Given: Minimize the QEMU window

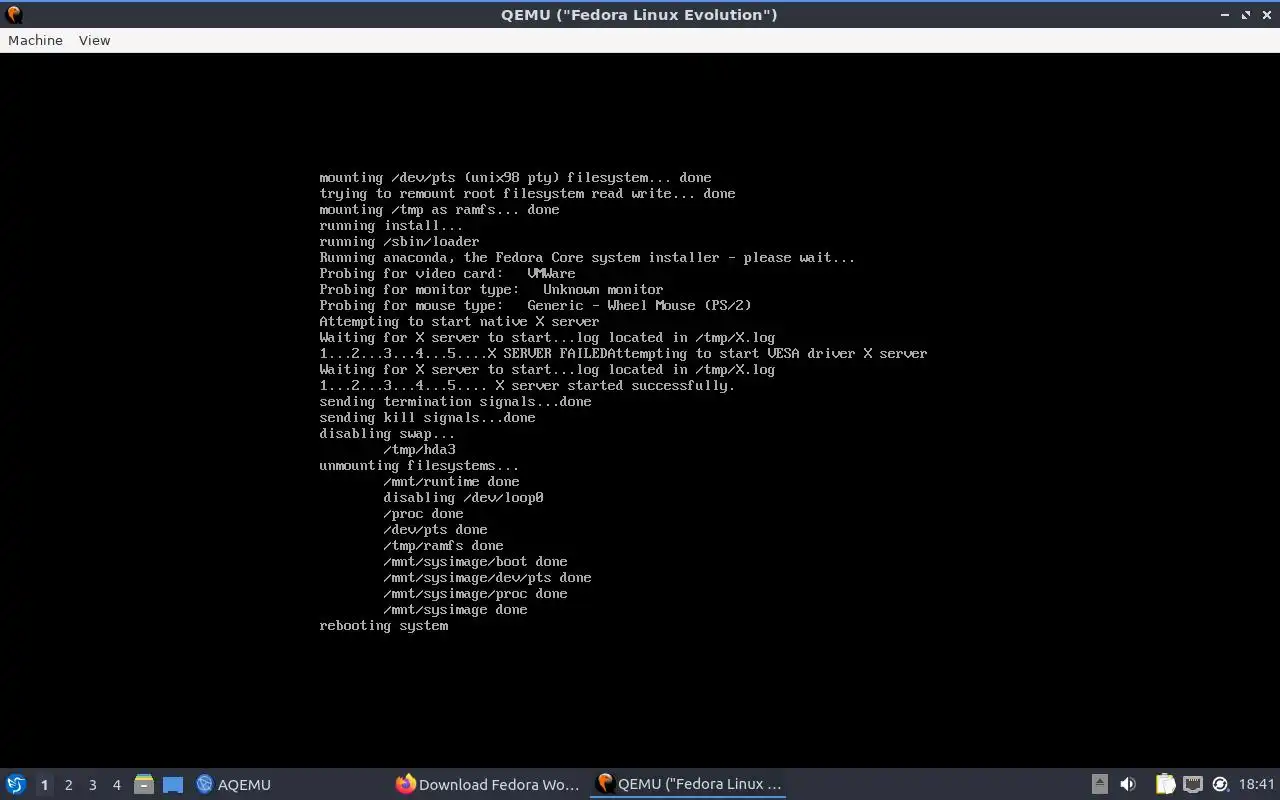Looking at the screenshot, I should point(1225,15).
